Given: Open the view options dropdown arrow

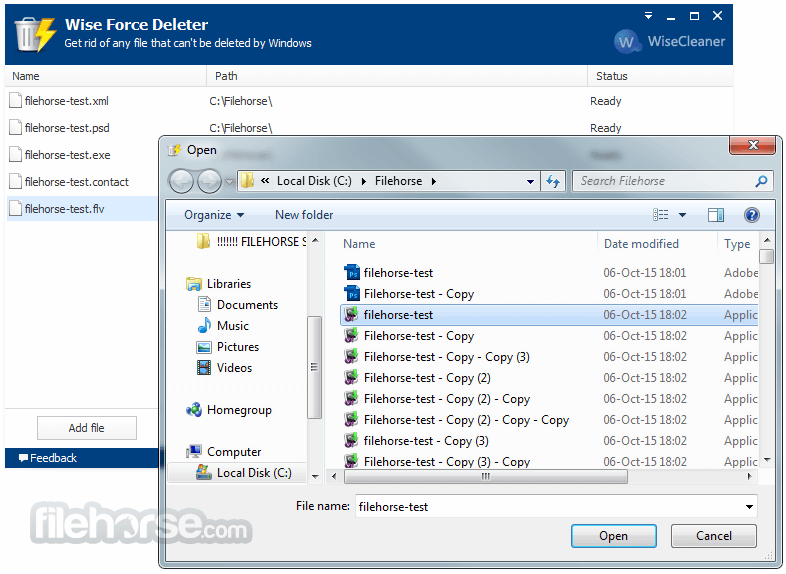Looking at the screenshot, I should (x=682, y=215).
